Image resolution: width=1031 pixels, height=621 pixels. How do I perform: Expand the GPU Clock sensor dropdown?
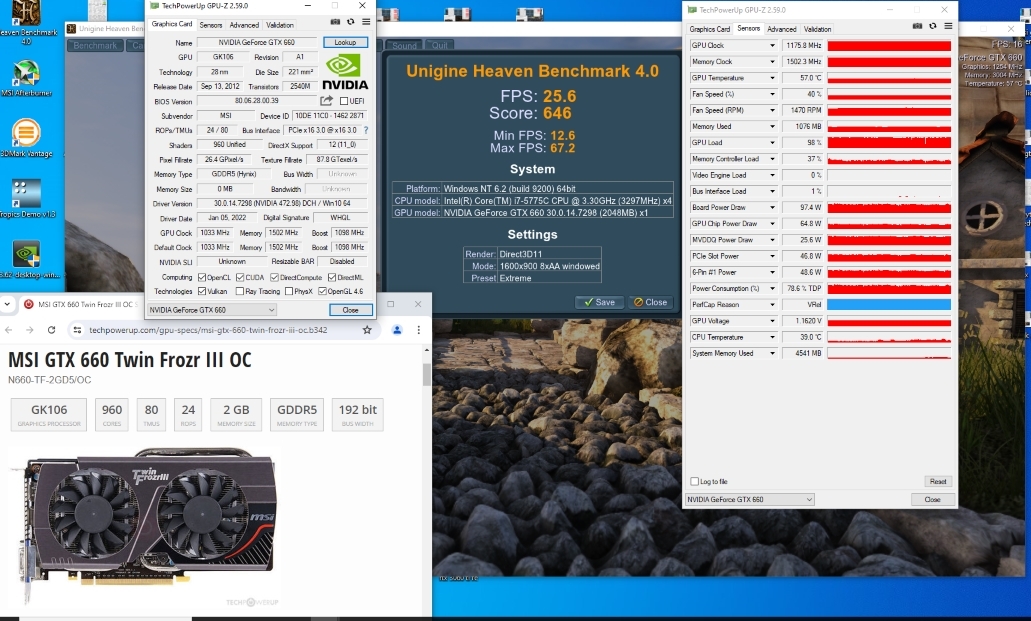(x=772, y=45)
